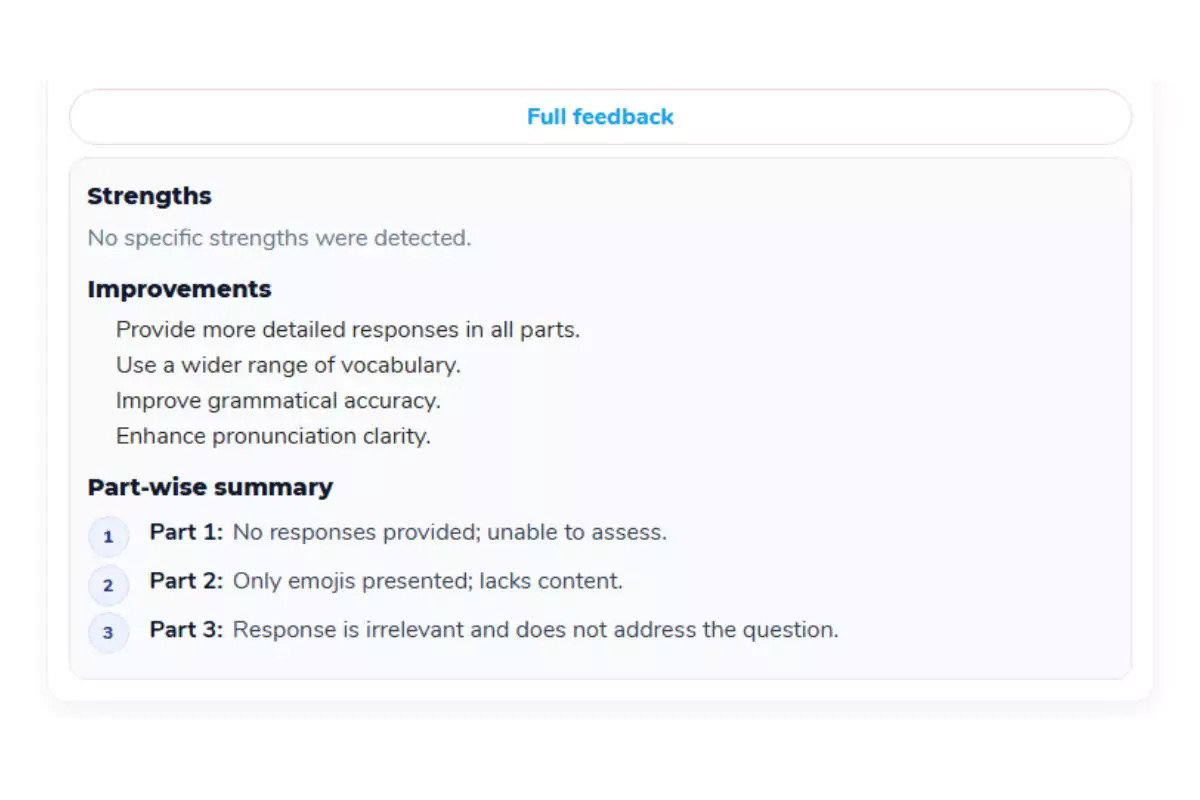Click the Full feedback button
This screenshot has height=800, width=1200.
pyautogui.click(x=600, y=117)
